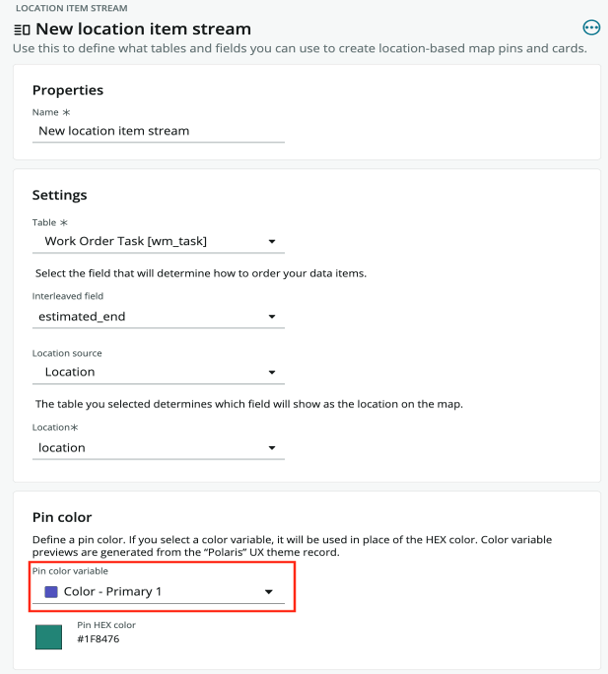
Task: Click the purple Color Primary 1 square
Action: [51, 592]
